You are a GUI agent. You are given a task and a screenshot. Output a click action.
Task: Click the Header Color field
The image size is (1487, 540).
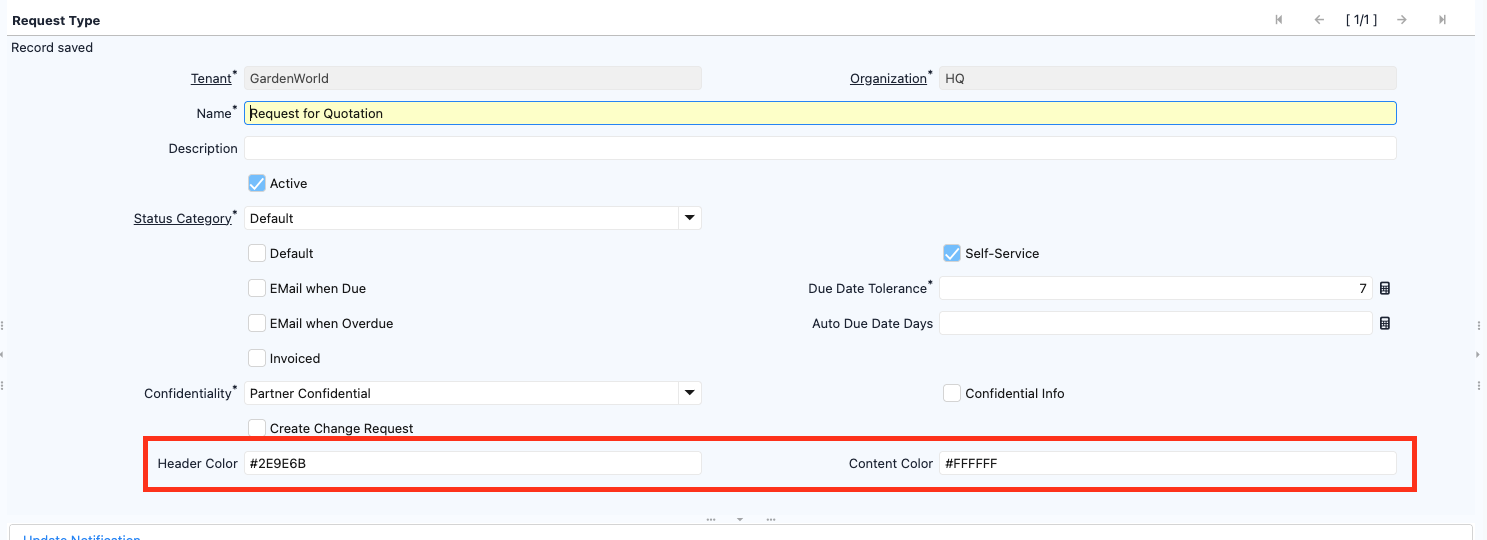[473, 463]
